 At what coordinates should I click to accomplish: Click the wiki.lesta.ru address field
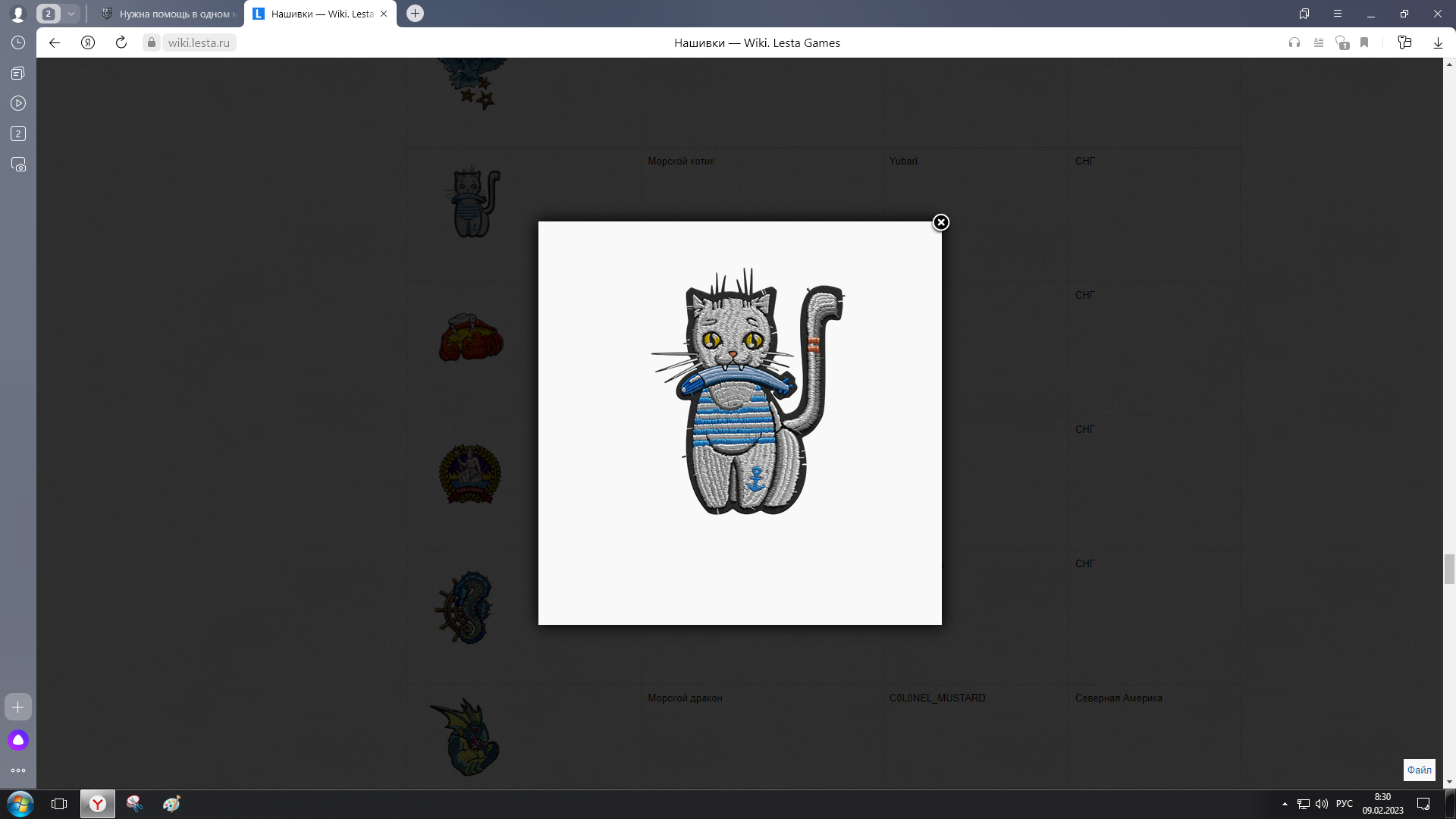pyautogui.click(x=199, y=42)
